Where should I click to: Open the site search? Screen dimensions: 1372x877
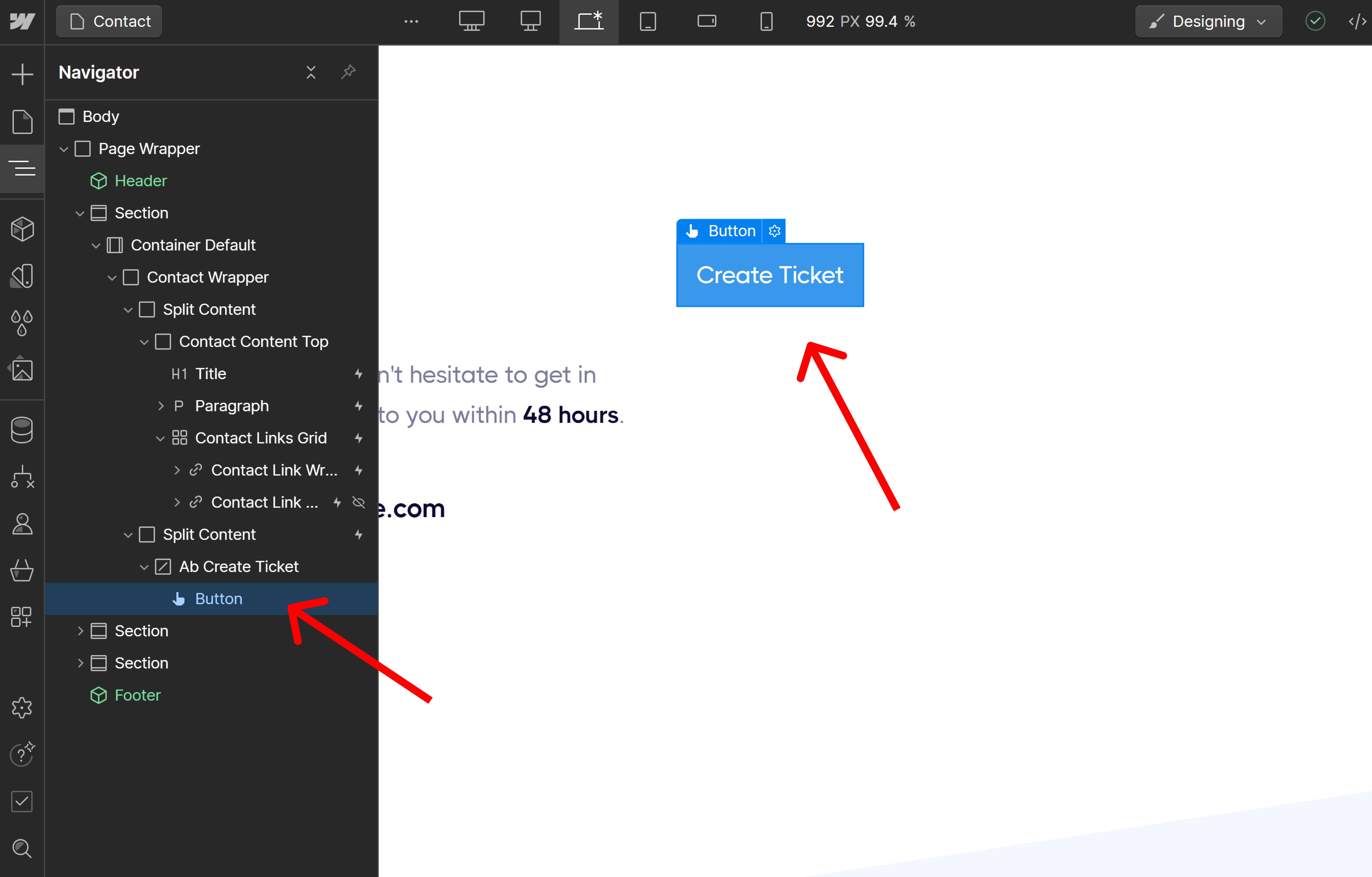(x=22, y=848)
